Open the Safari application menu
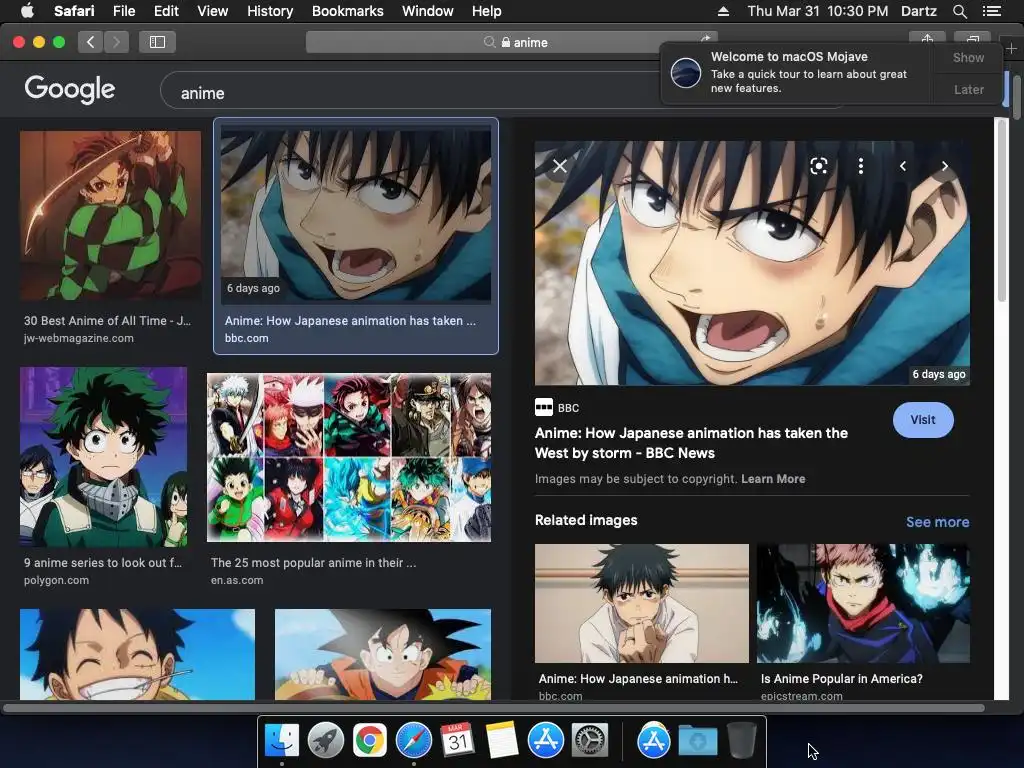Image resolution: width=1024 pixels, height=768 pixels. tap(74, 11)
